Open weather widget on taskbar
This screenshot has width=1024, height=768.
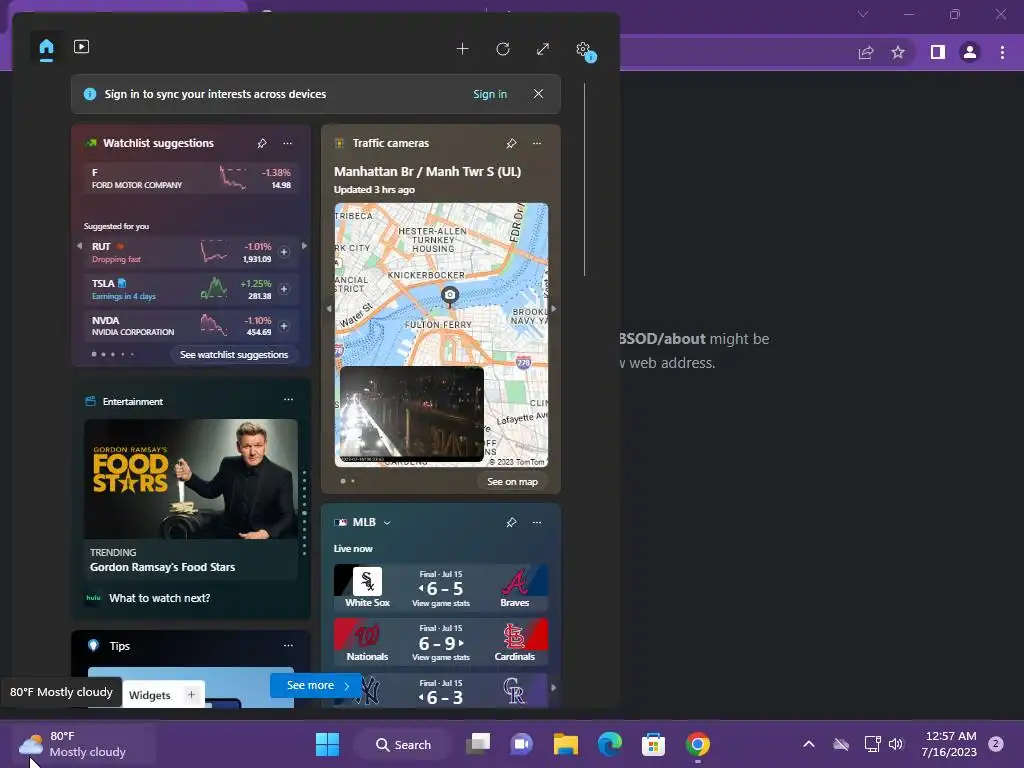[85, 744]
